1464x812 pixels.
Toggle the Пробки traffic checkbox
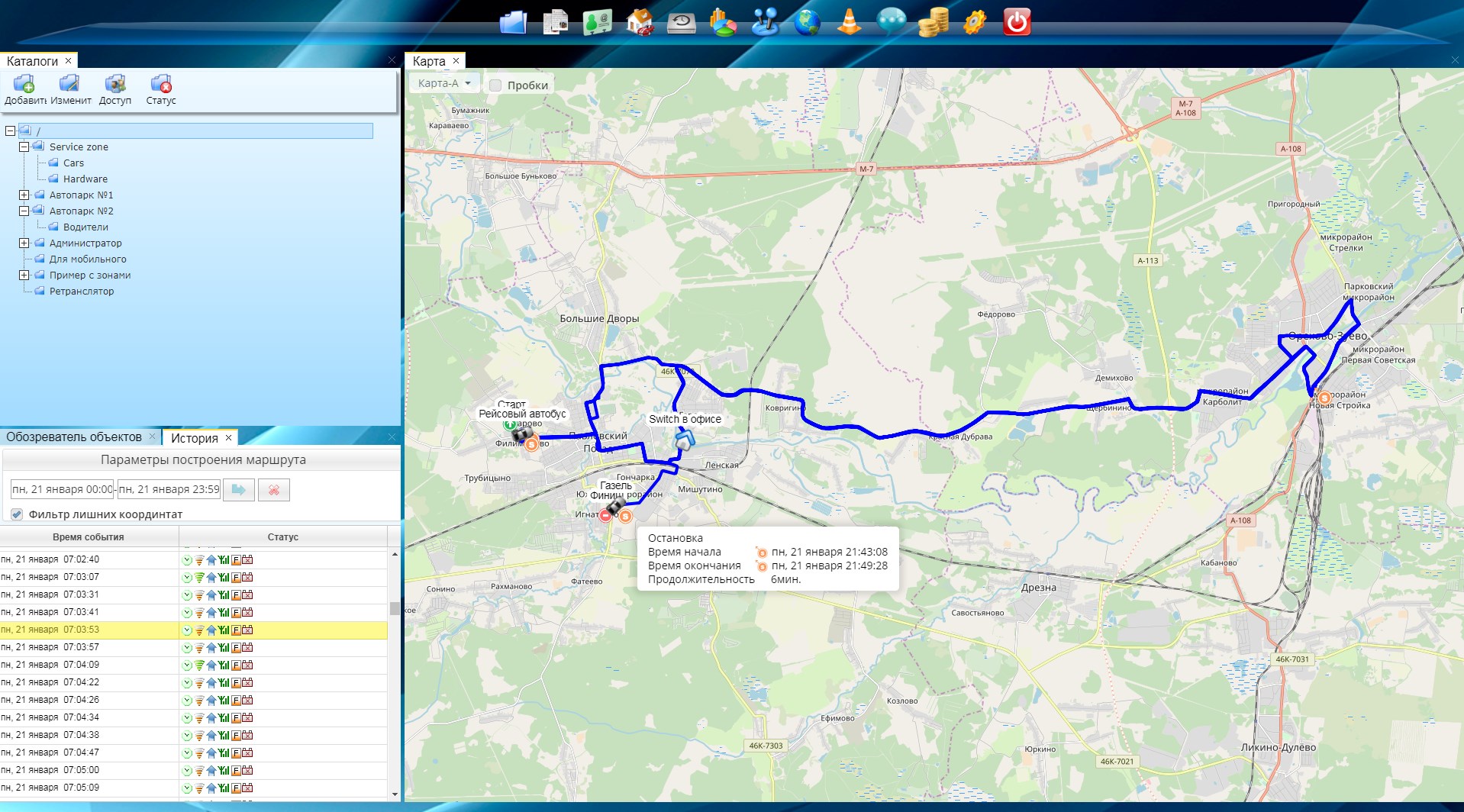[495, 85]
